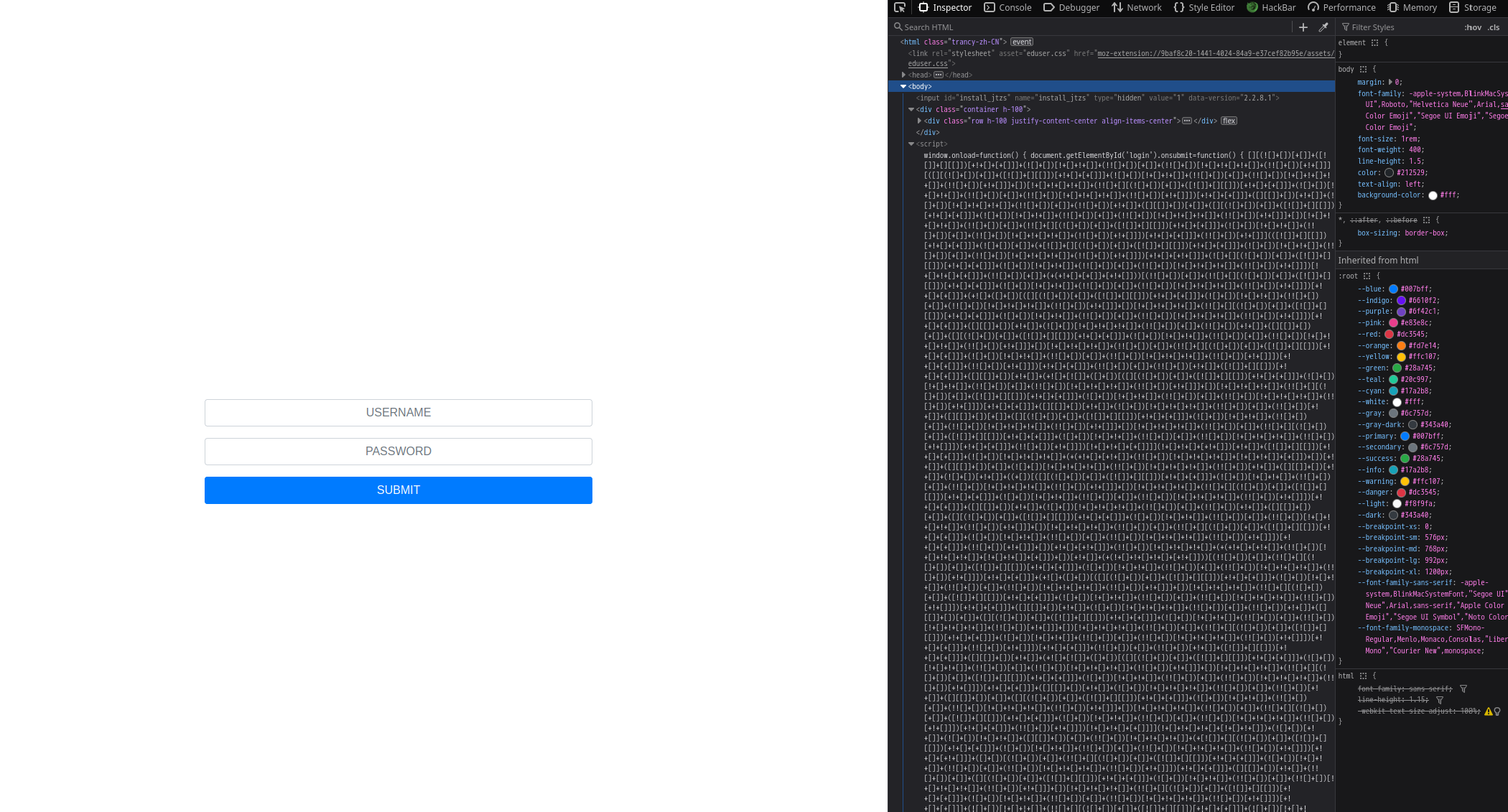This screenshot has height=812, width=1508.
Task: Collapse the container h-100 div node
Action: pos(911,109)
